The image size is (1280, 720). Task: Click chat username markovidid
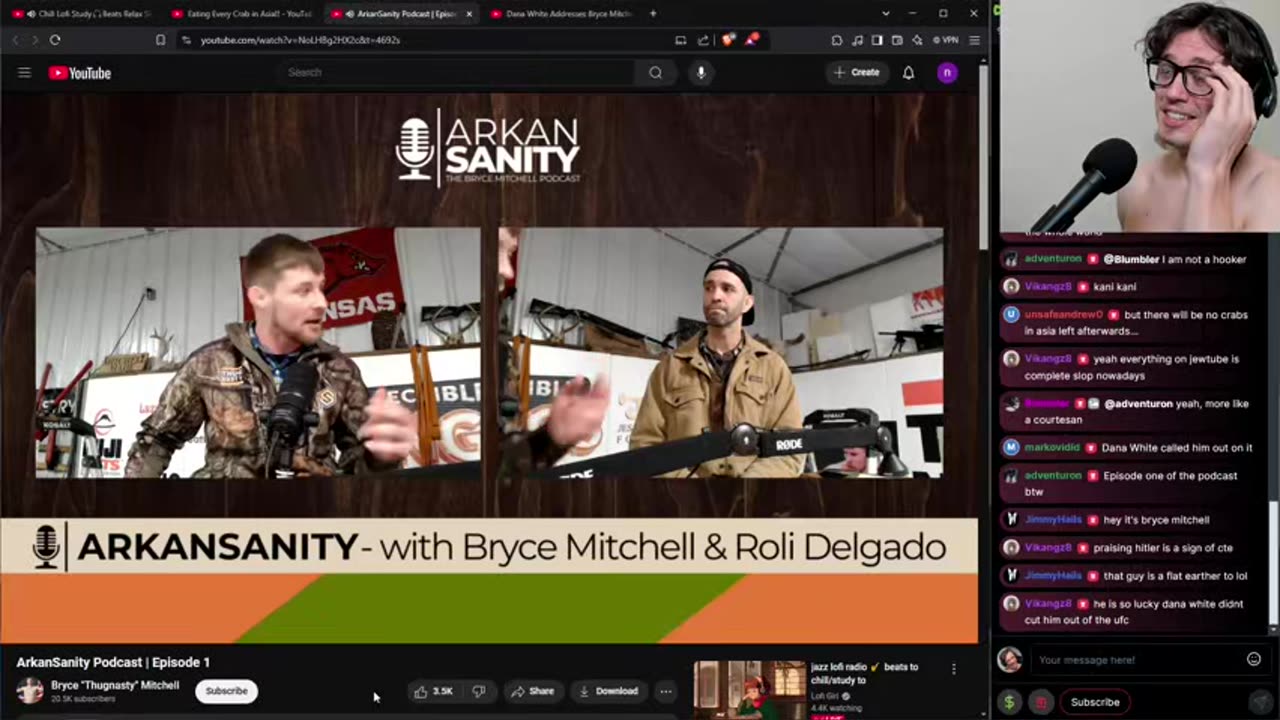[x=1053, y=448]
